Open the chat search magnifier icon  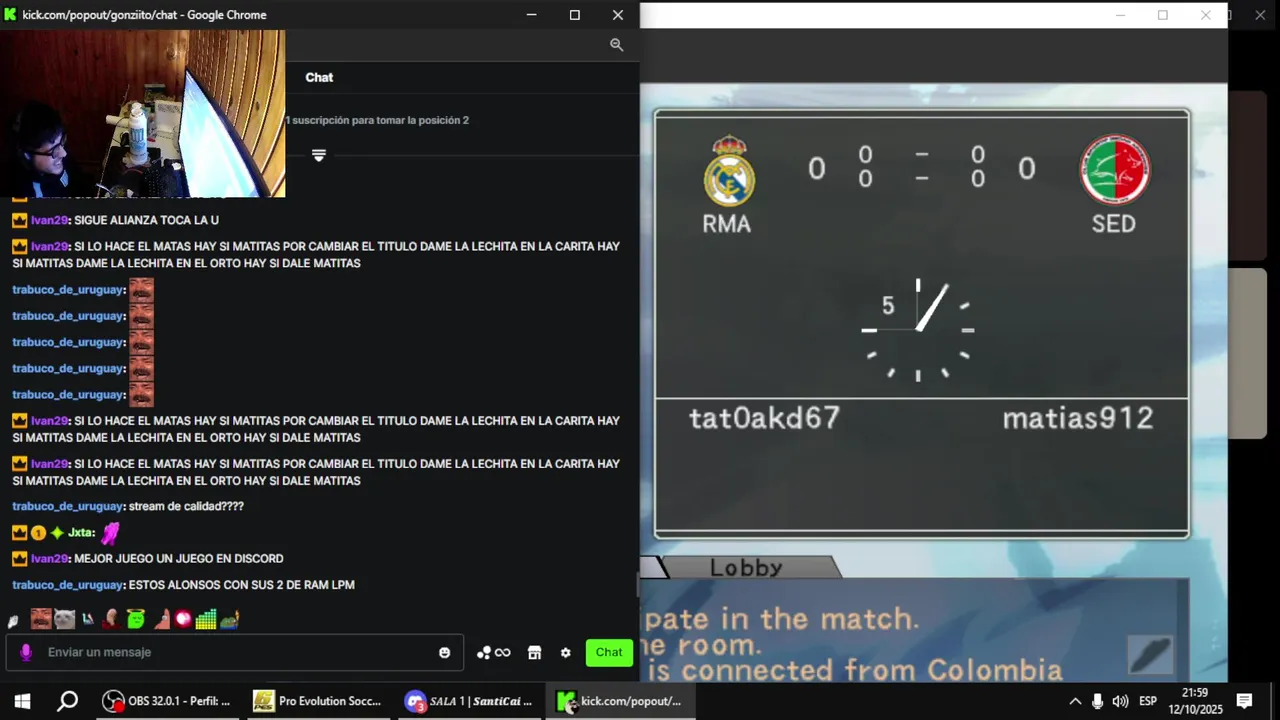[x=616, y=45]
